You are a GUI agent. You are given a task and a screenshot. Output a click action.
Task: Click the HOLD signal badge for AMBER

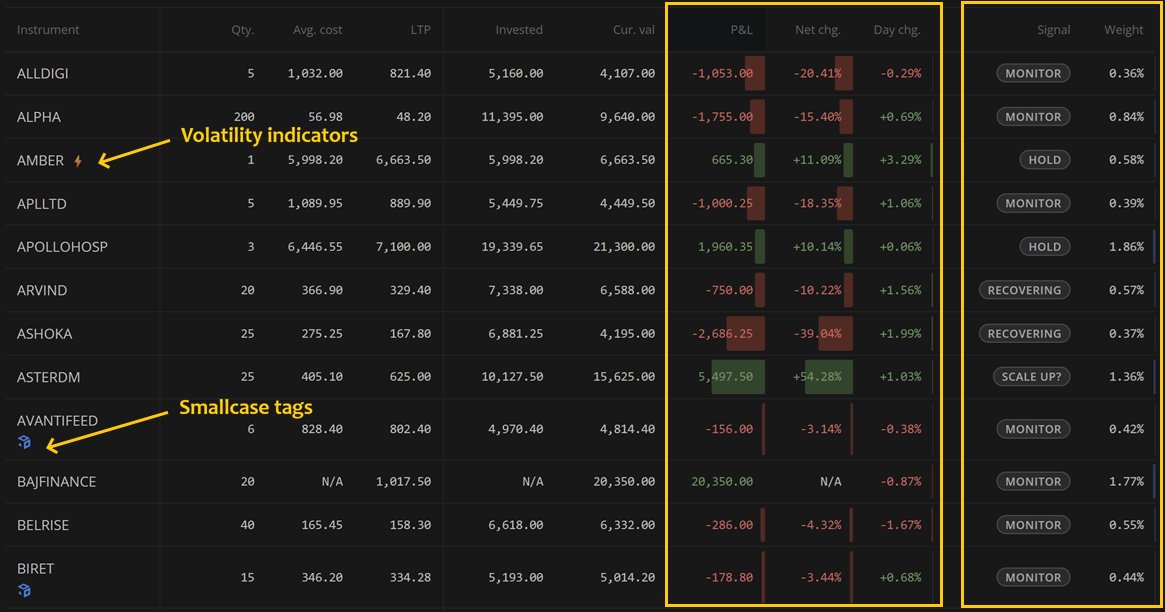click(x=1045, y=160)
